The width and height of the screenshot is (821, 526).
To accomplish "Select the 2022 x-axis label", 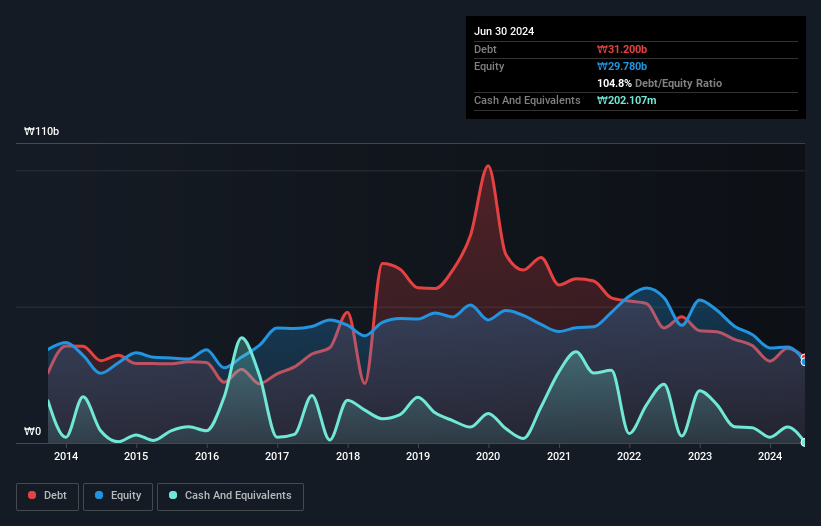I will [x=629, y=456].
